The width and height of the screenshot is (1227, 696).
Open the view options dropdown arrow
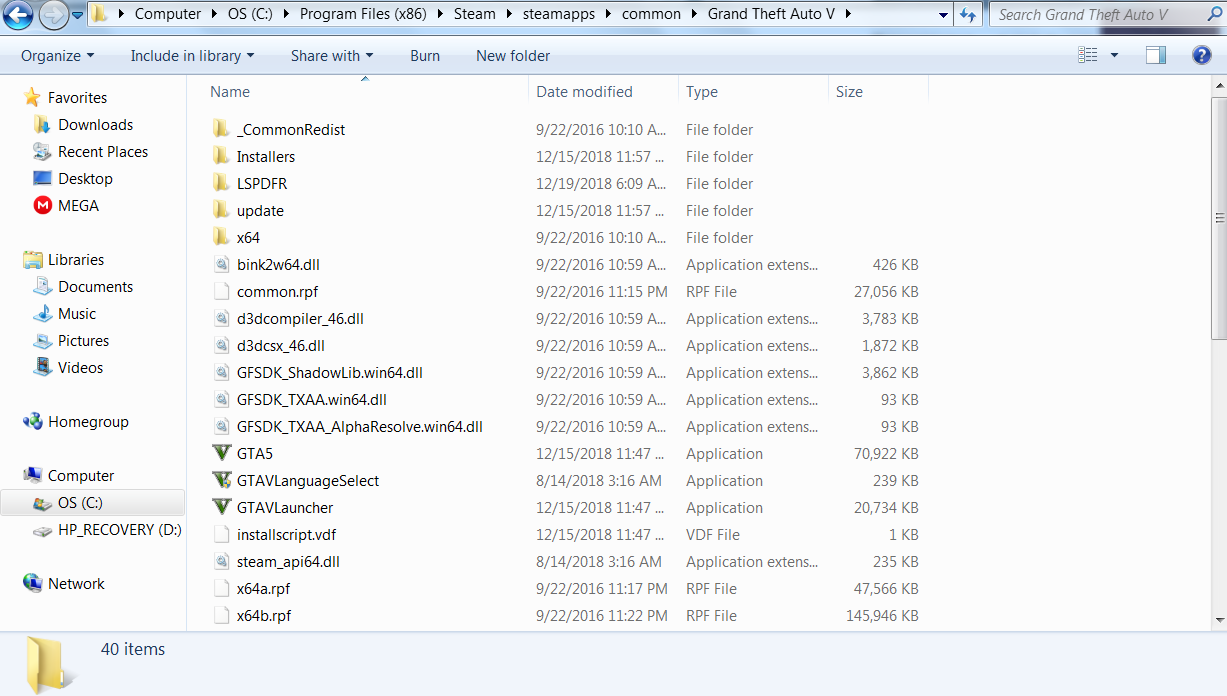click(1114, 56)
